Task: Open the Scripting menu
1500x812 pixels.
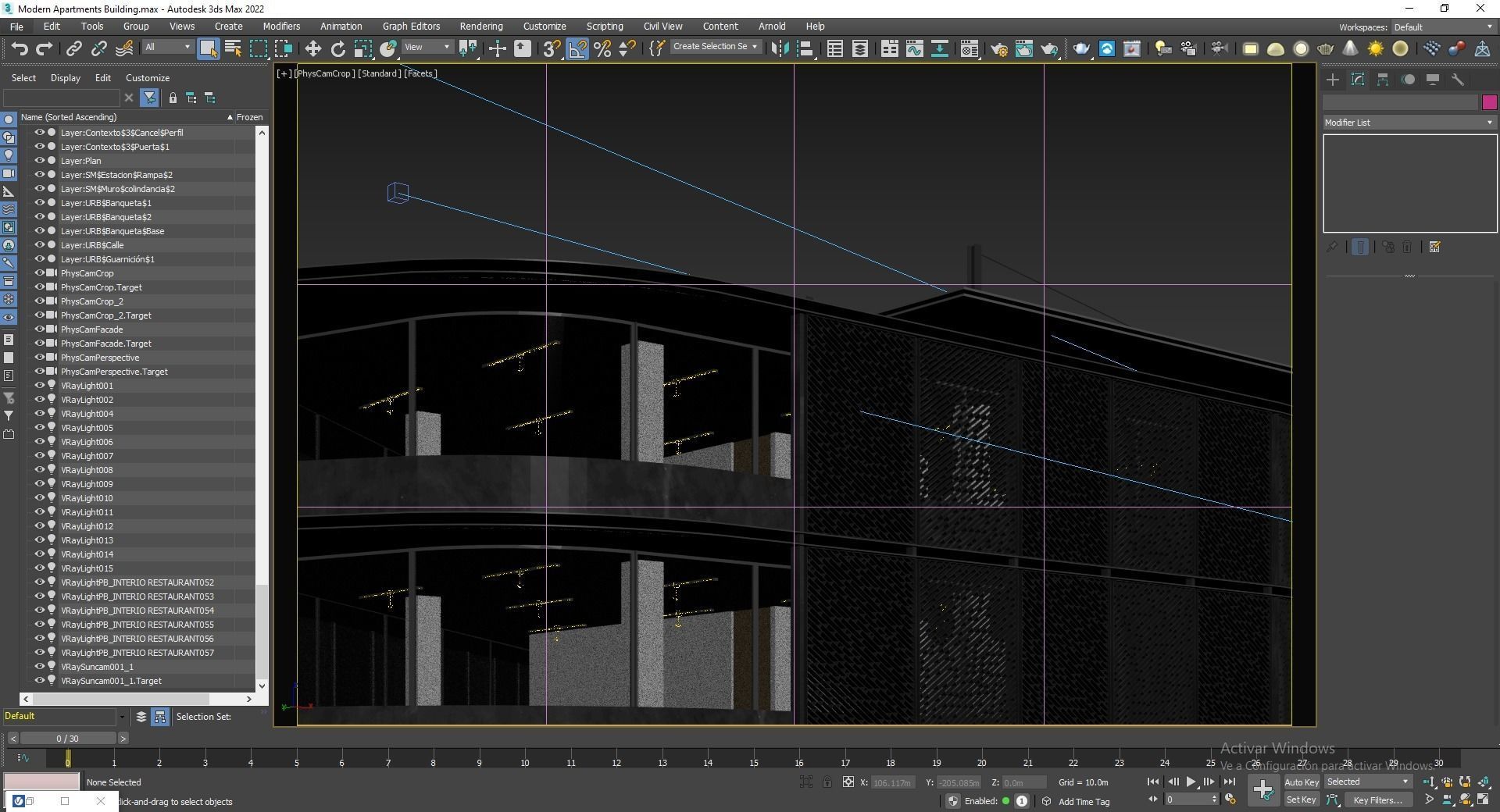Action: click(x=605, y=27)
